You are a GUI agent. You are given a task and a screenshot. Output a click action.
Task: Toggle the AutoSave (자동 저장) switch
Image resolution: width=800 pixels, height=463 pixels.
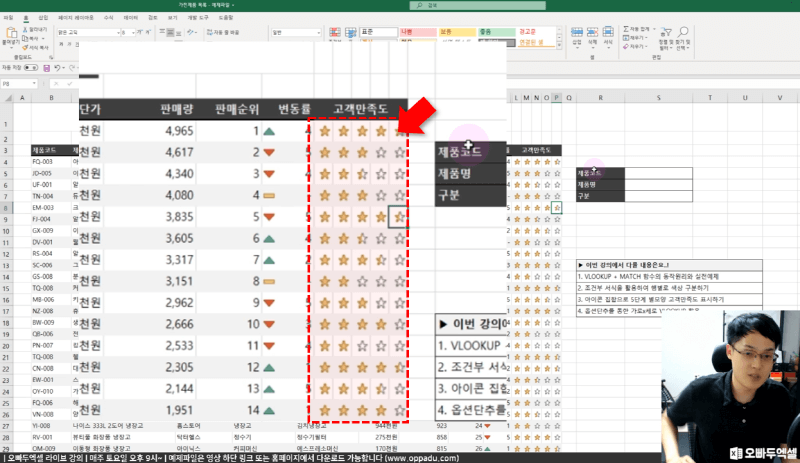click(x=31, y=67)
